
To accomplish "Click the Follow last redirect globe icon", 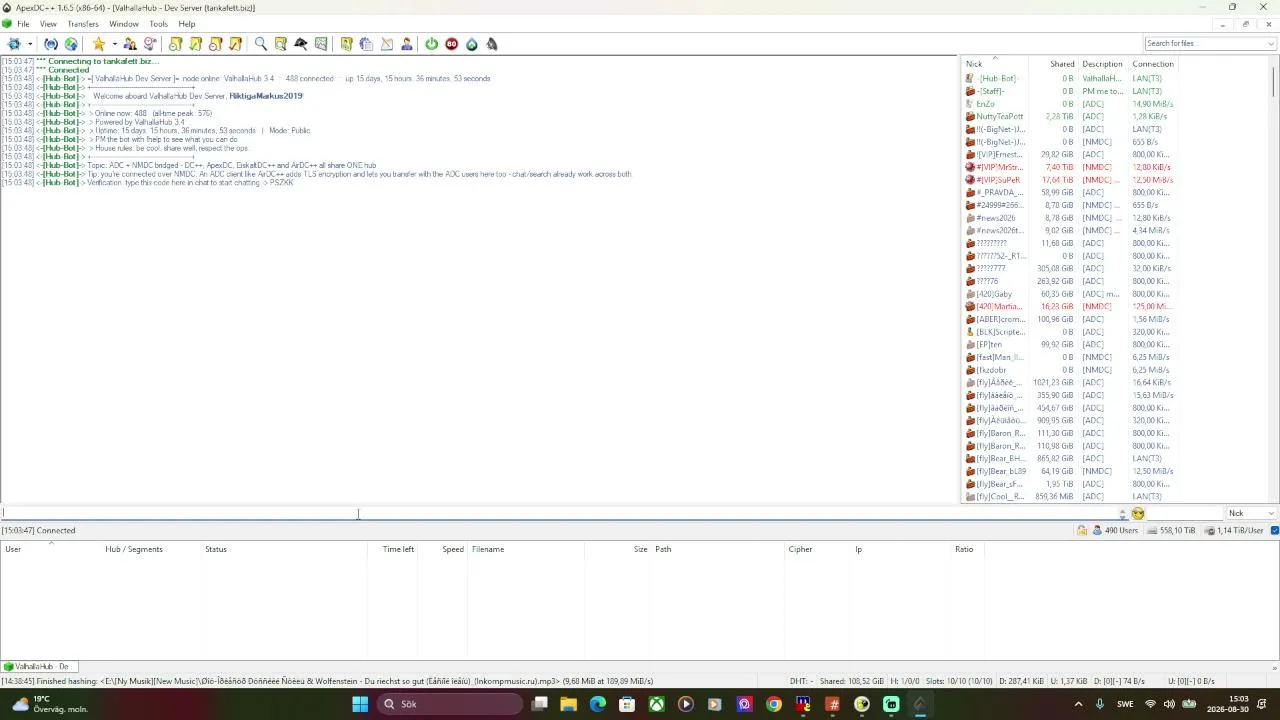I will point(71,44).
